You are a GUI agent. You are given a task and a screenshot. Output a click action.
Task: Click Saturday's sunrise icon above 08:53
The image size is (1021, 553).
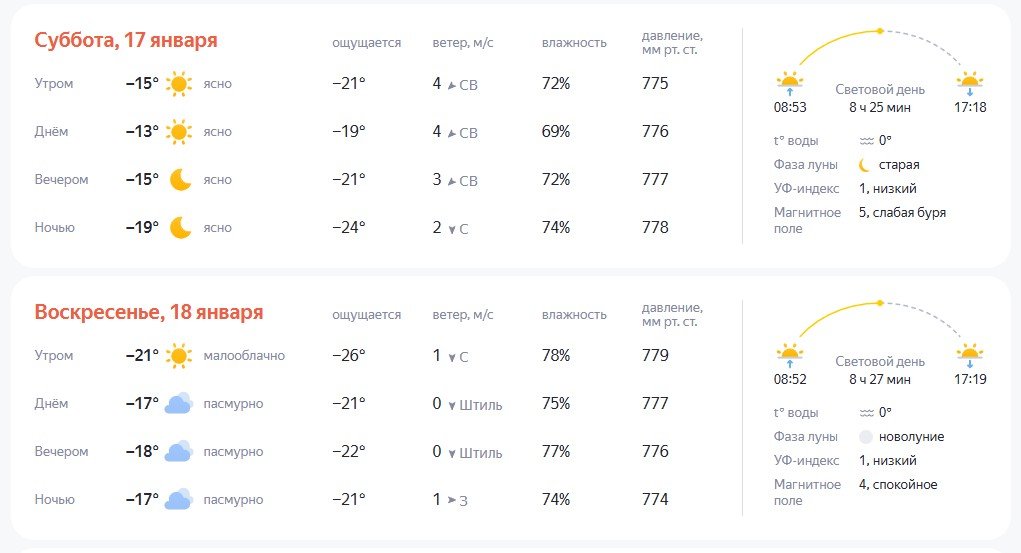pos(790,83)
